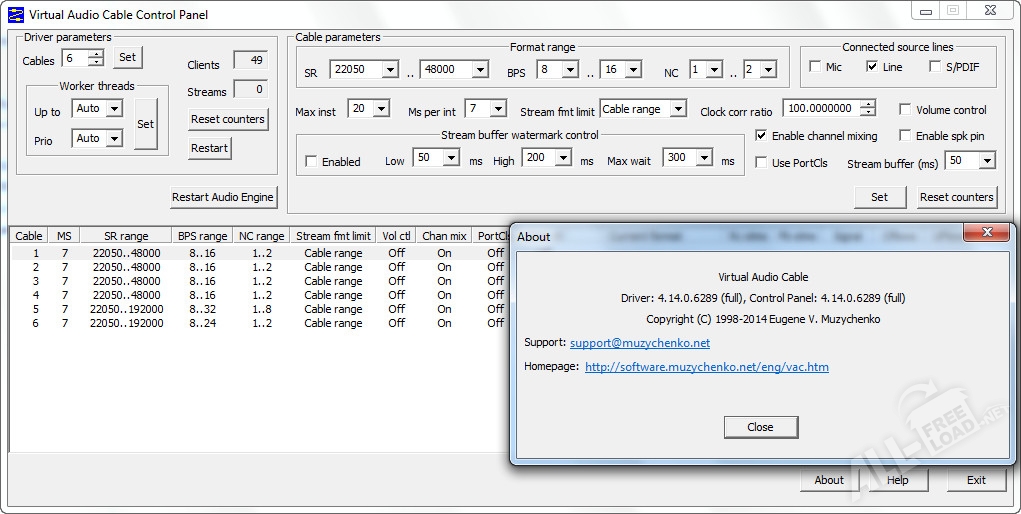Expand the Stream buffer (ms) dropdown
The width and height of the screenshot is (1021, 514).
[x=986, y=161]
